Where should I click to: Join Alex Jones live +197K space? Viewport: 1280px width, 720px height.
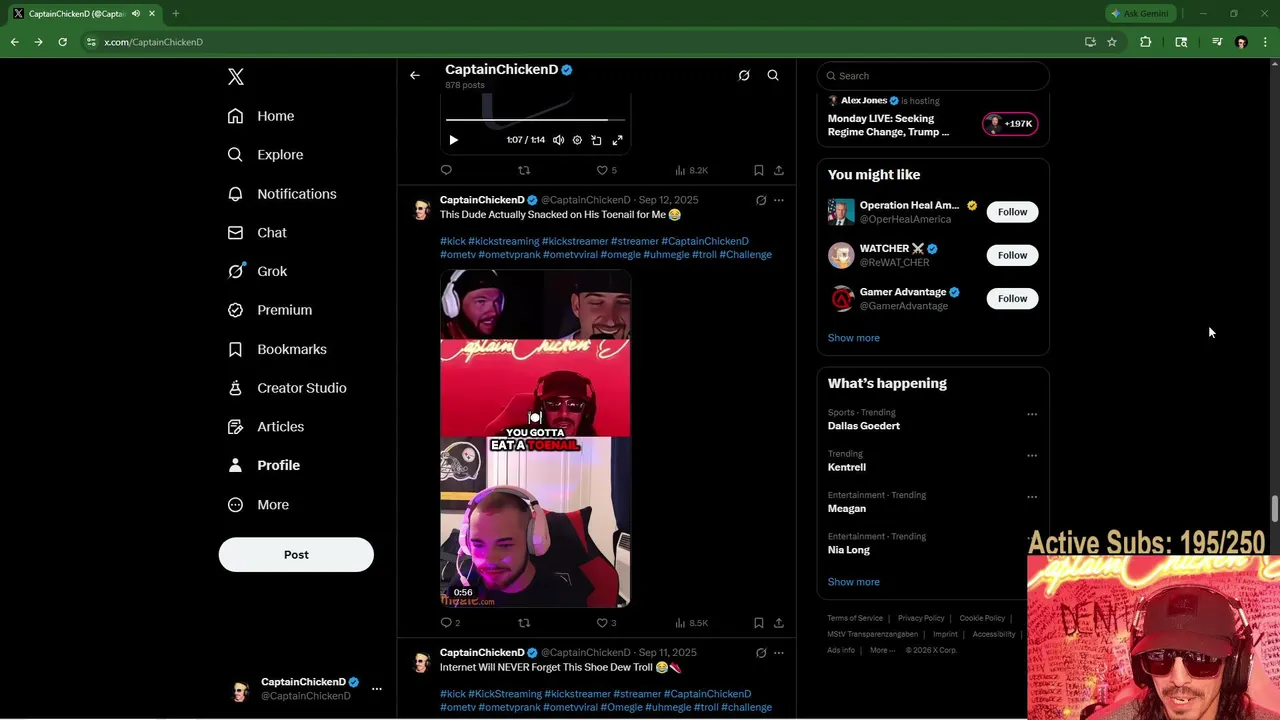(1011, 124)
